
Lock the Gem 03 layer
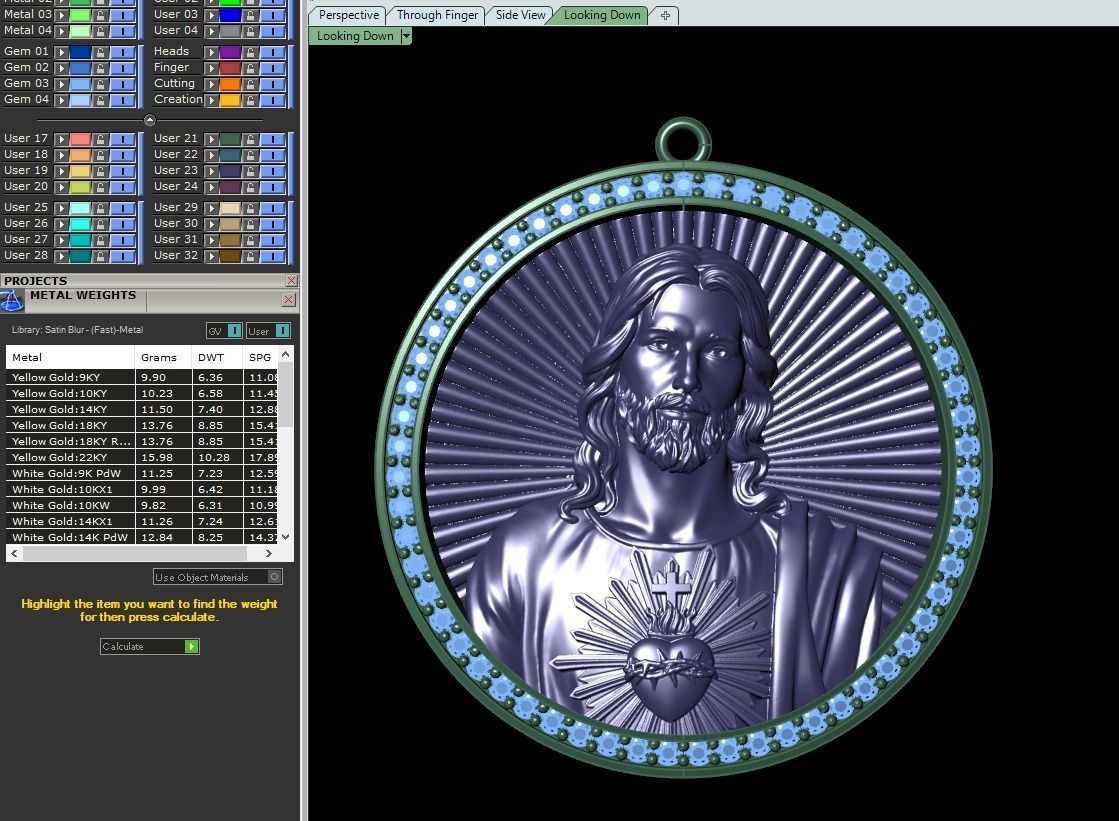pos(101,84)
